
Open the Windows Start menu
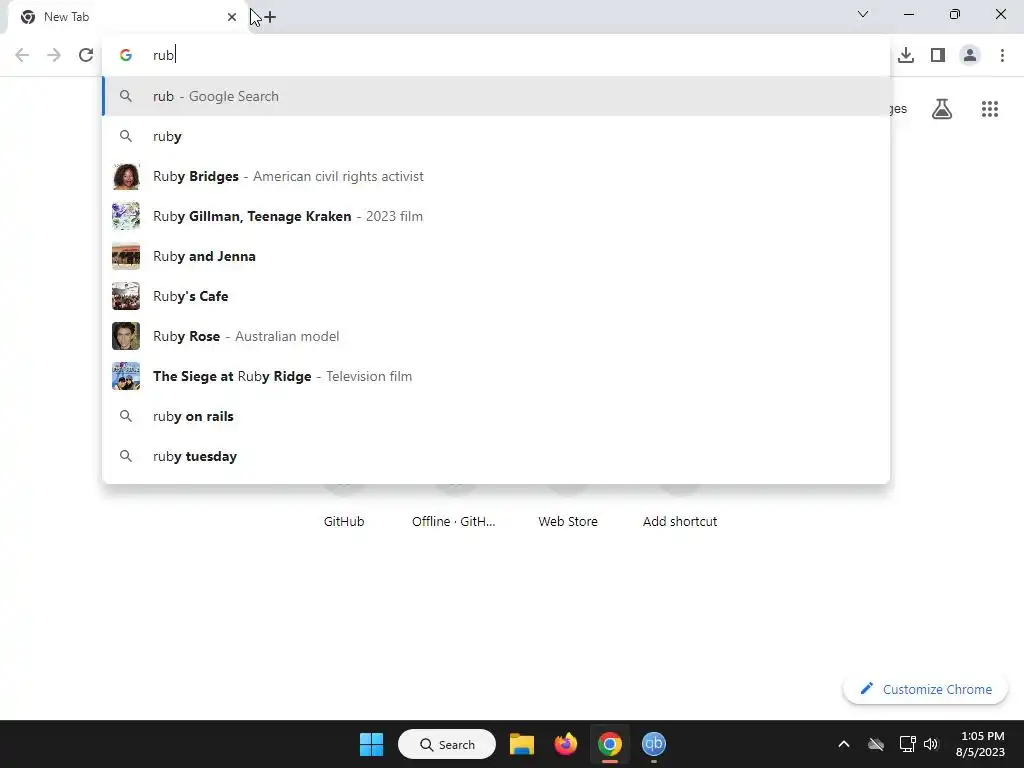pos(372,744)
